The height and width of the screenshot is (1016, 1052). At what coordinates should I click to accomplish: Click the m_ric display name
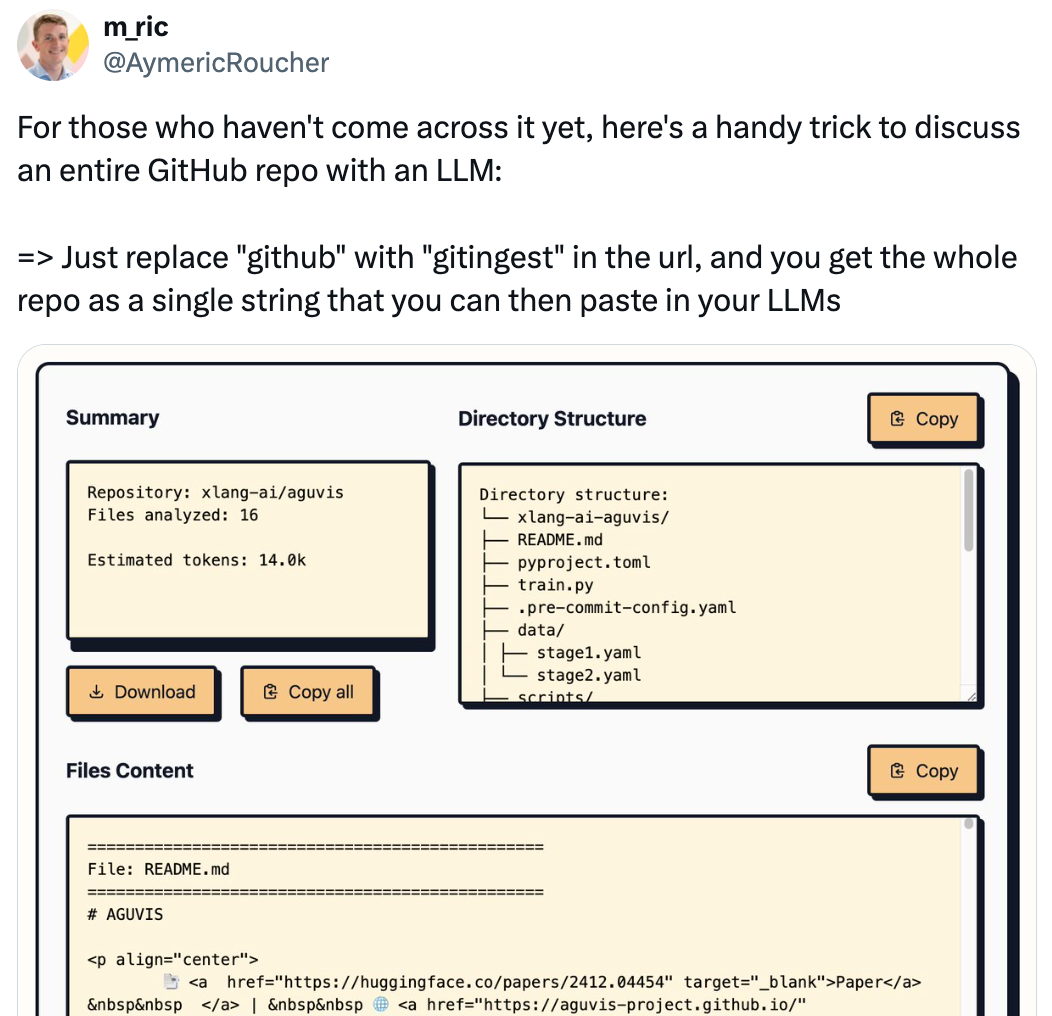pos(136,26)
